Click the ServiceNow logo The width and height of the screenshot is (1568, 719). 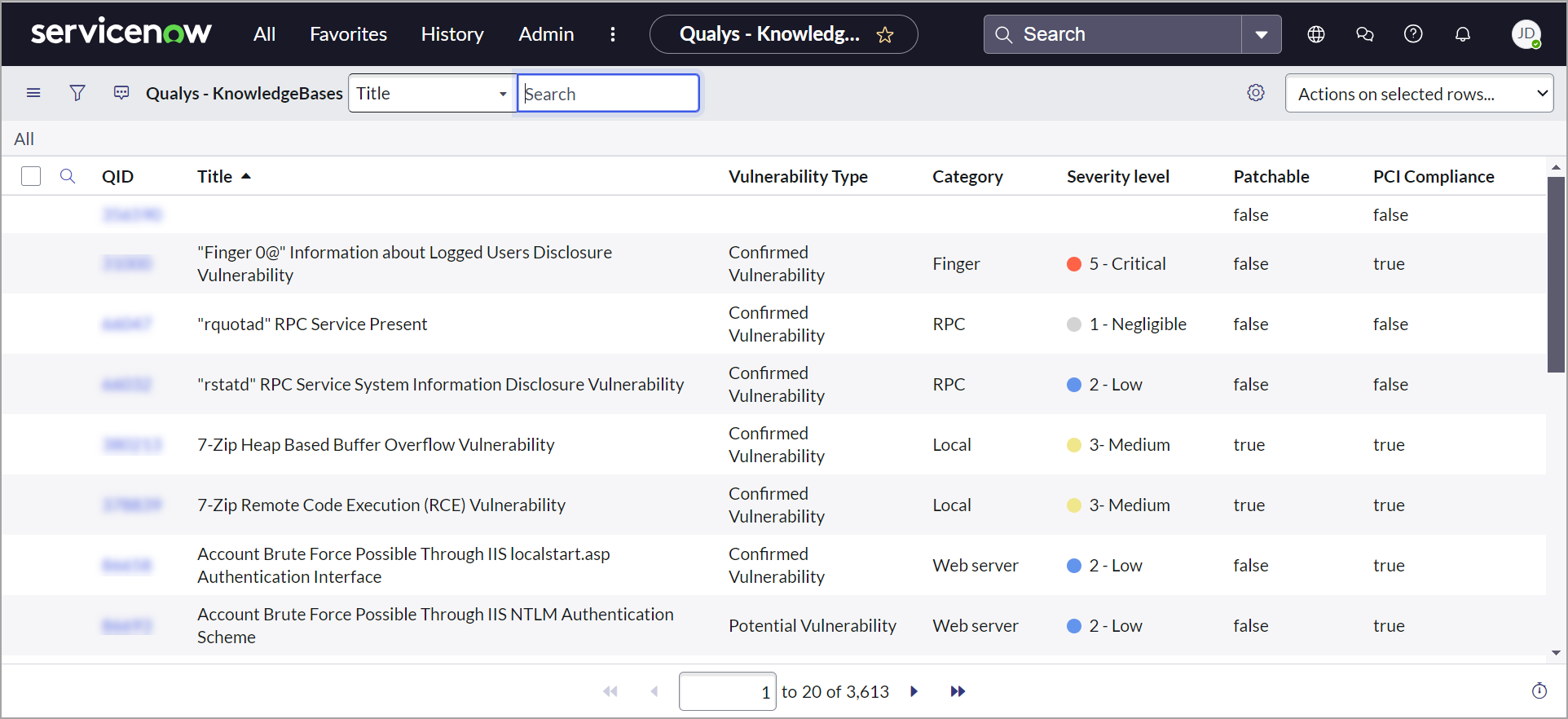pyautogui.click(x=121, y=33)
